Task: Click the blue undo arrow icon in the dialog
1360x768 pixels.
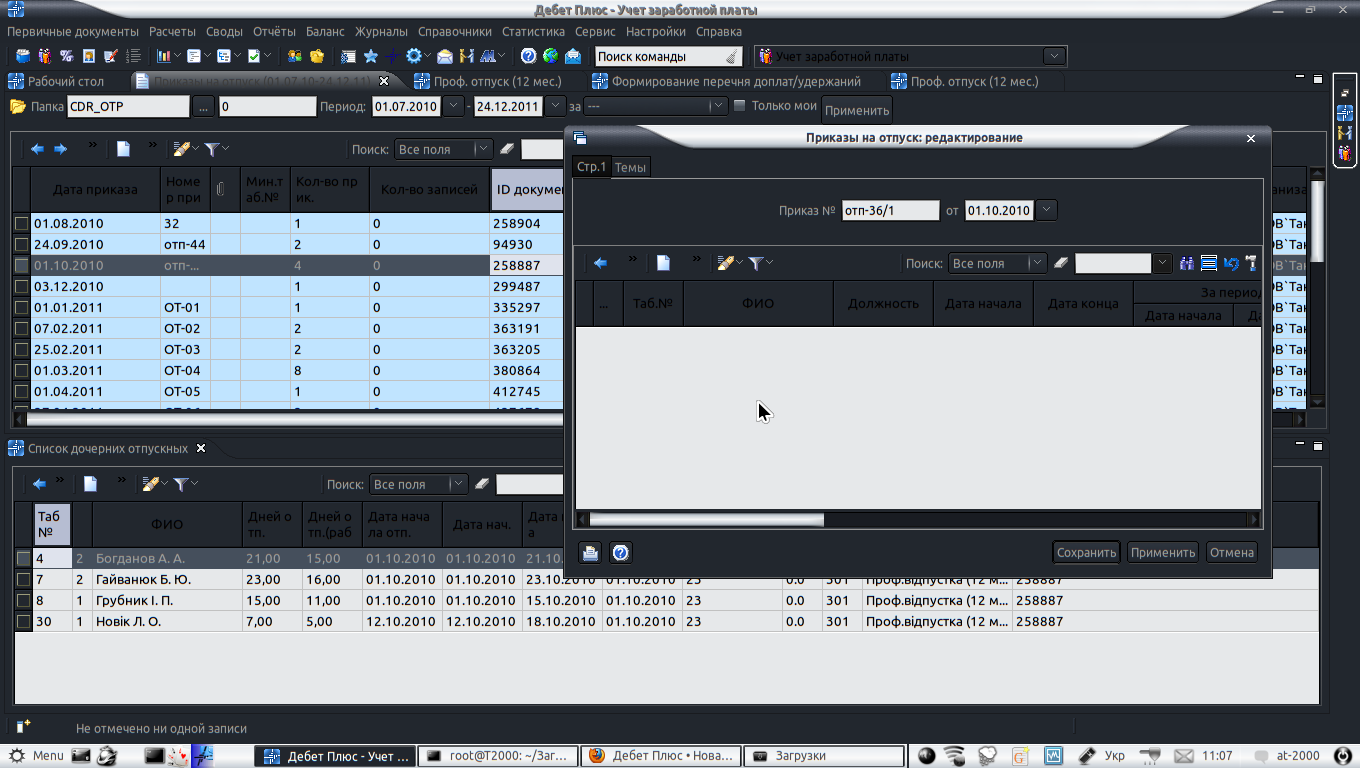Action: pos(1231,263)
